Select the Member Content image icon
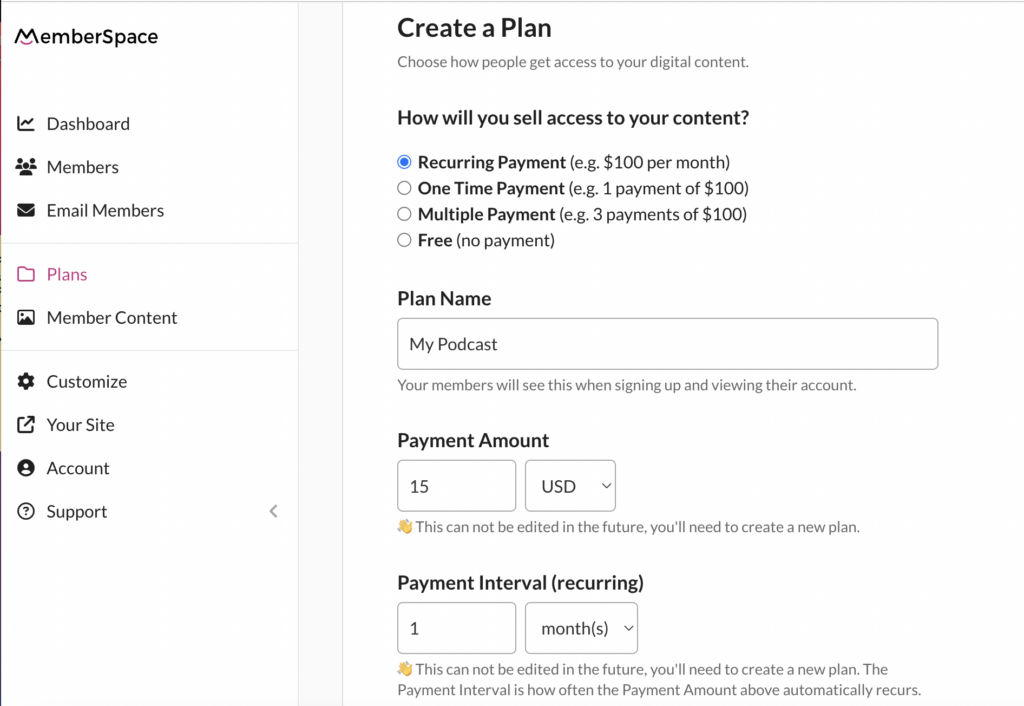 pos(28,317)
